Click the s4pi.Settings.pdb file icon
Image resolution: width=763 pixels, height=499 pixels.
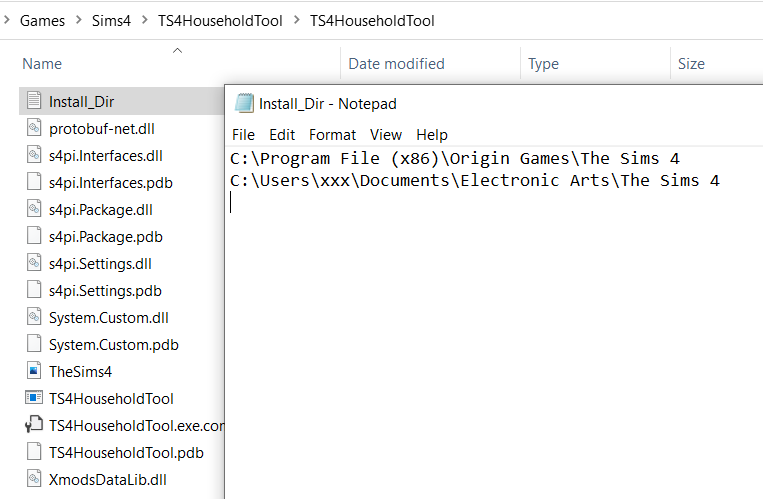point(34,290)
